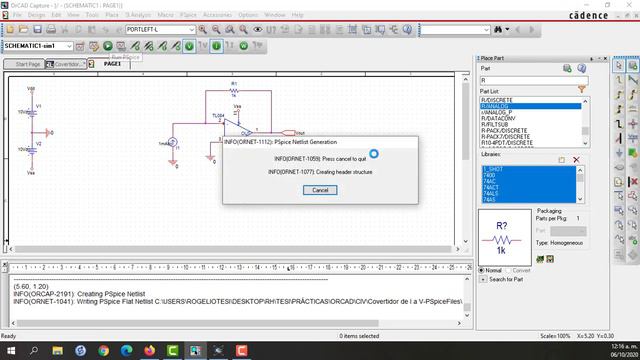Open the Tools menu
640x360 pixels.
click(x=92, y=15)
